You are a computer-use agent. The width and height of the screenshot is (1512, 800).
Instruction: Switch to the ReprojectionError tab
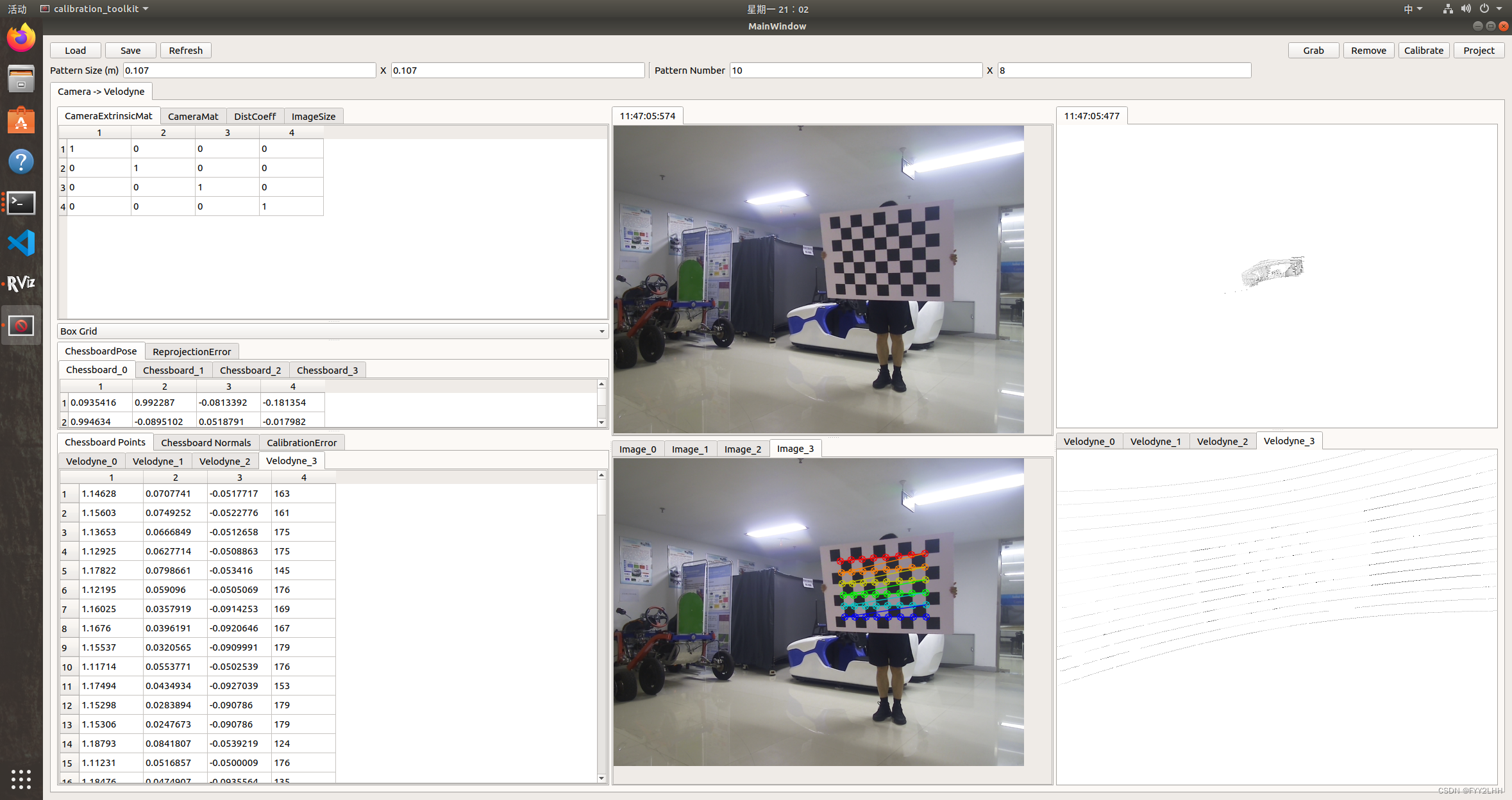(191, 351)
